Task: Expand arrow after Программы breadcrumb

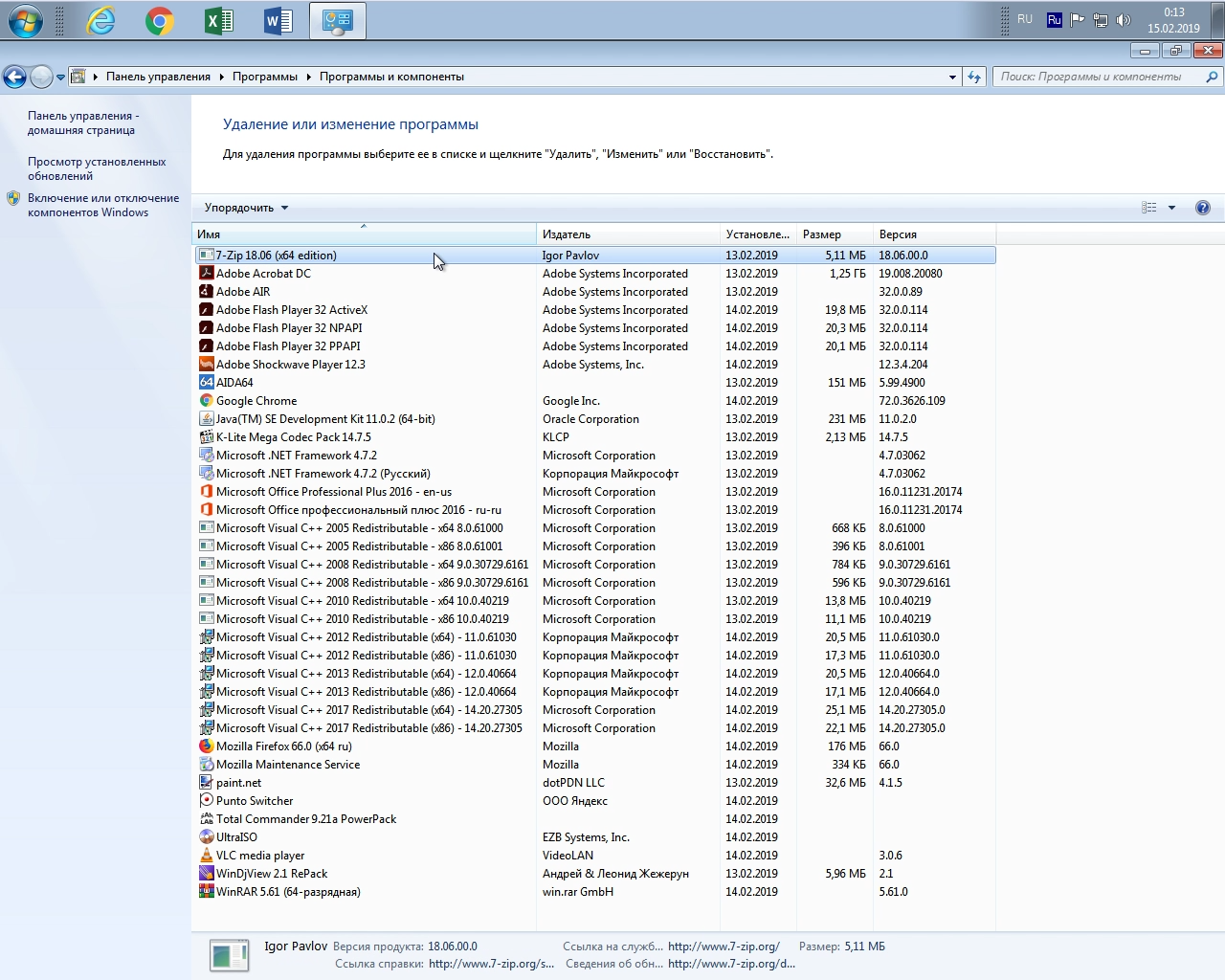Action: click(308, 77)
